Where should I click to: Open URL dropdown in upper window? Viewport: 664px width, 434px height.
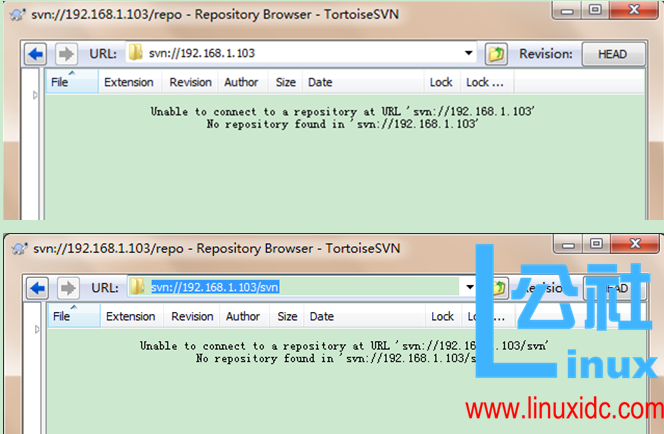[470, 54]
